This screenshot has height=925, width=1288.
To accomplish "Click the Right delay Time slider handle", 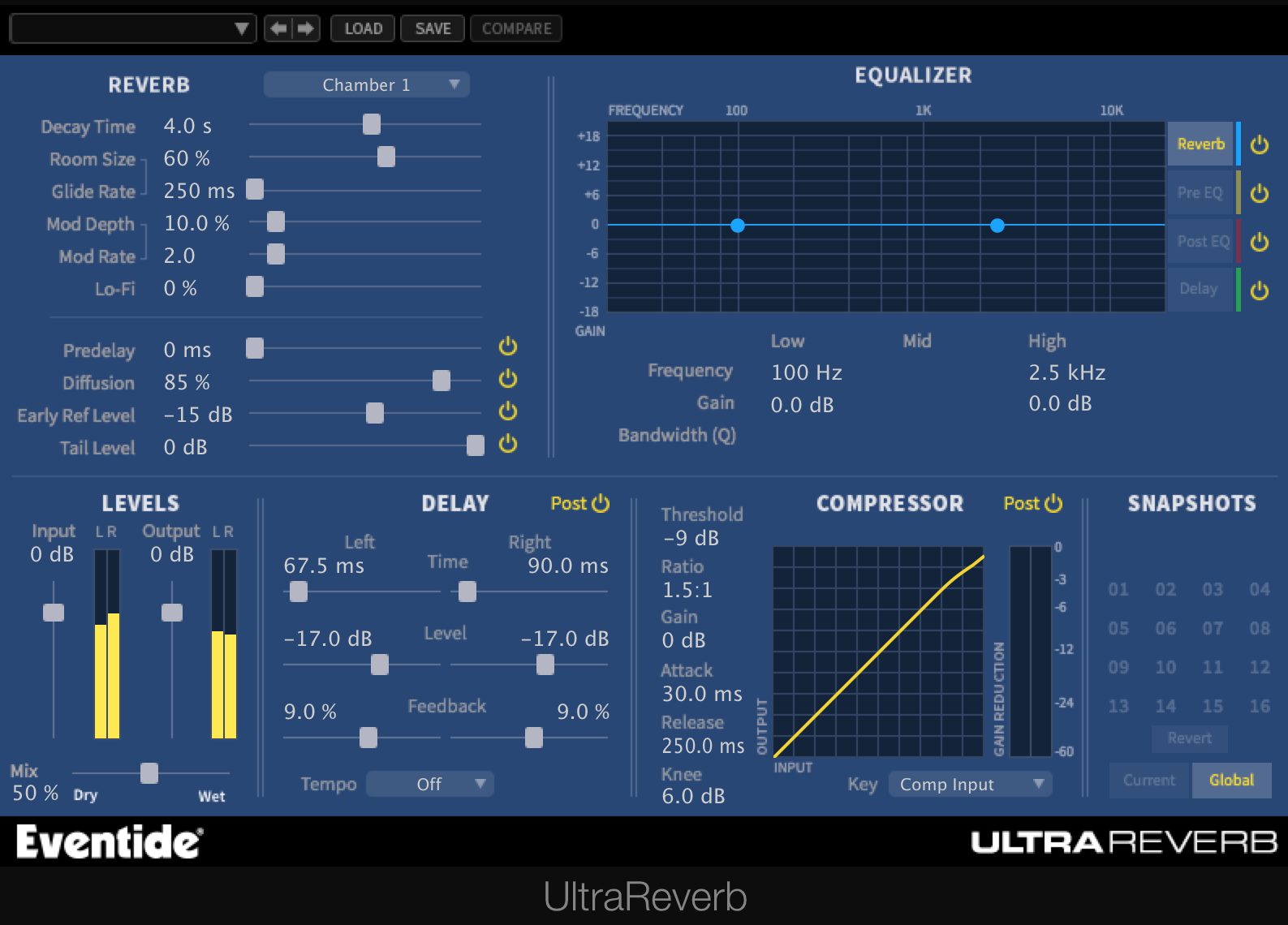I will coord(467,592).
